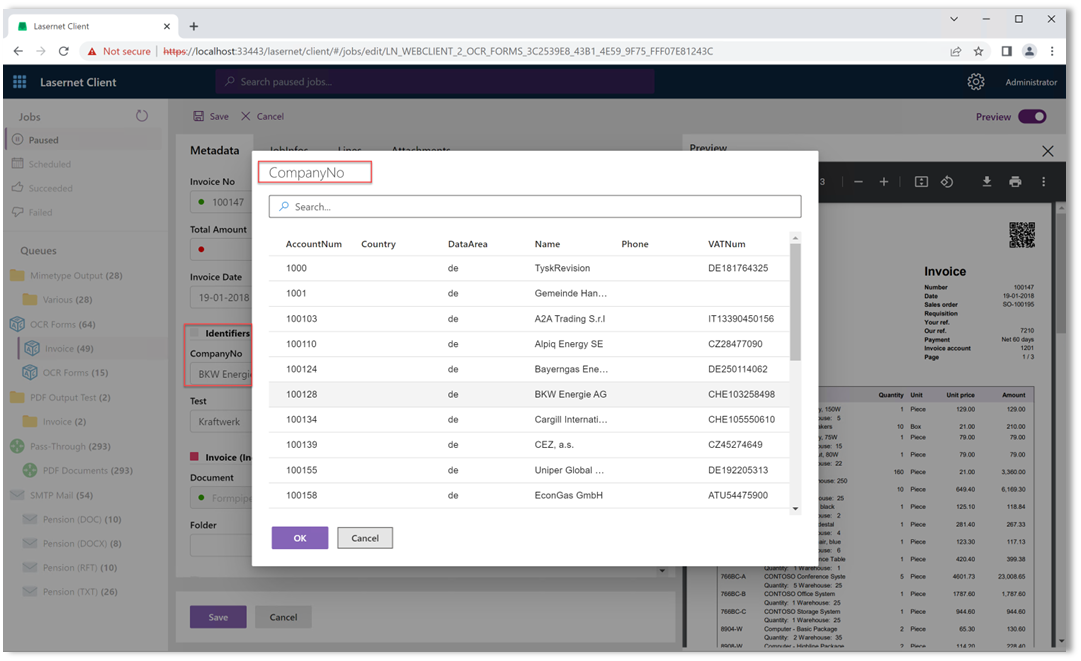
Task: Refresh the Jobs list icon
Action: (142, 116)
